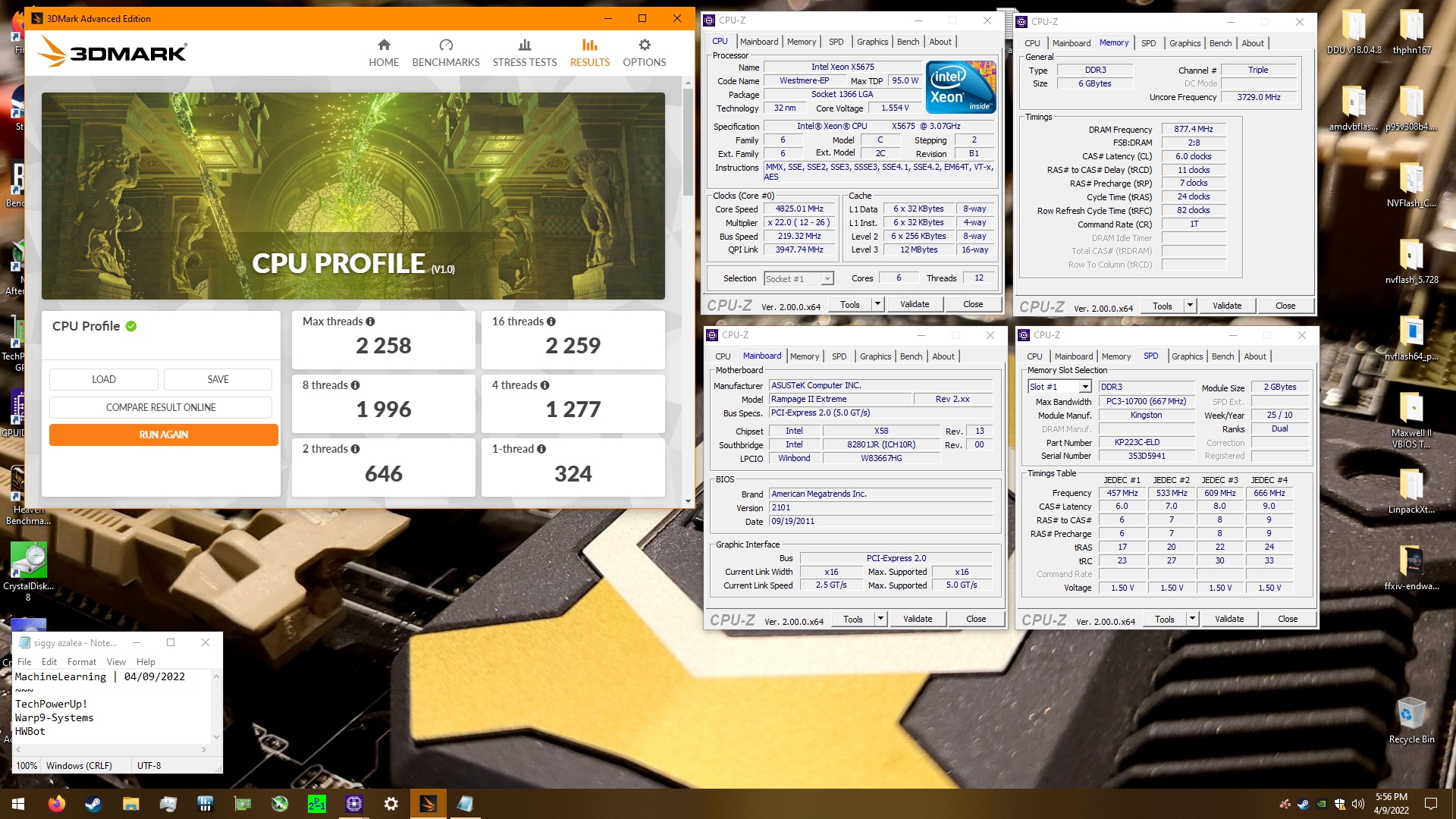1456x819 pixels.
Task: Click Notepad text line 'Warp9-Systems'
Action: pyautogui.click(x=55, y=717)
